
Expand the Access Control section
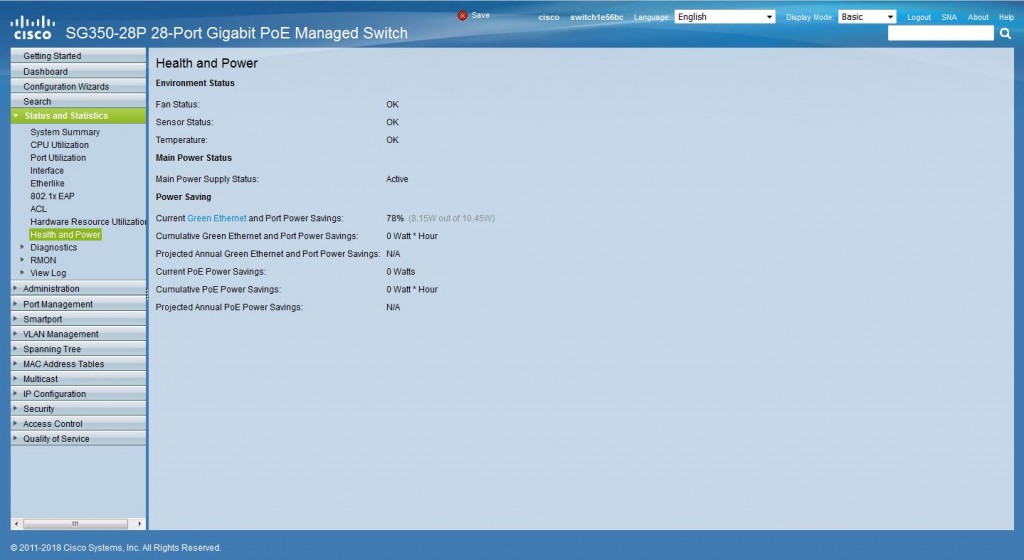point(78,424)
